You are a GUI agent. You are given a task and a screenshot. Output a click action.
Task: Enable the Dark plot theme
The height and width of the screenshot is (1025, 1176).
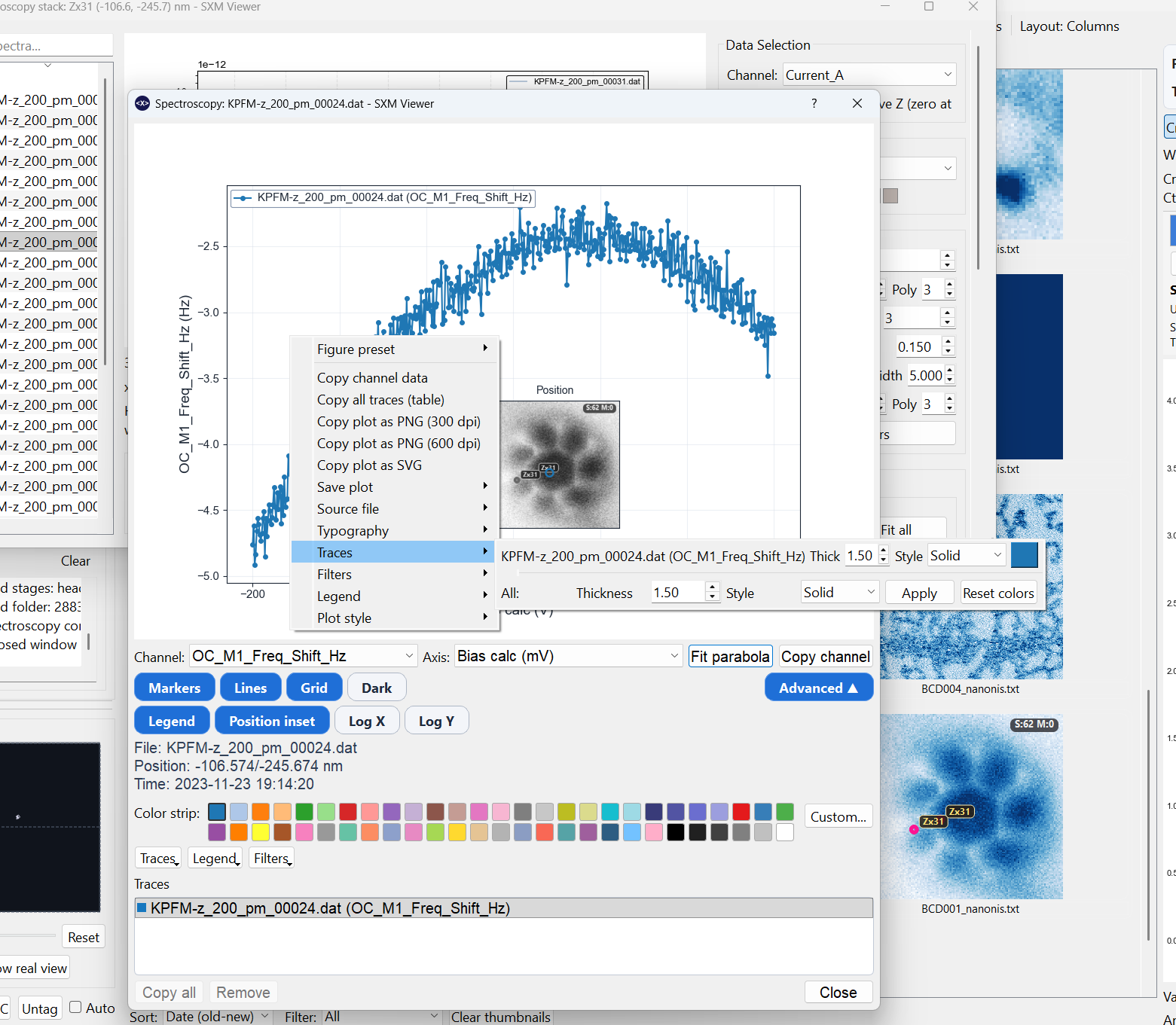click(x=377, y=687)
